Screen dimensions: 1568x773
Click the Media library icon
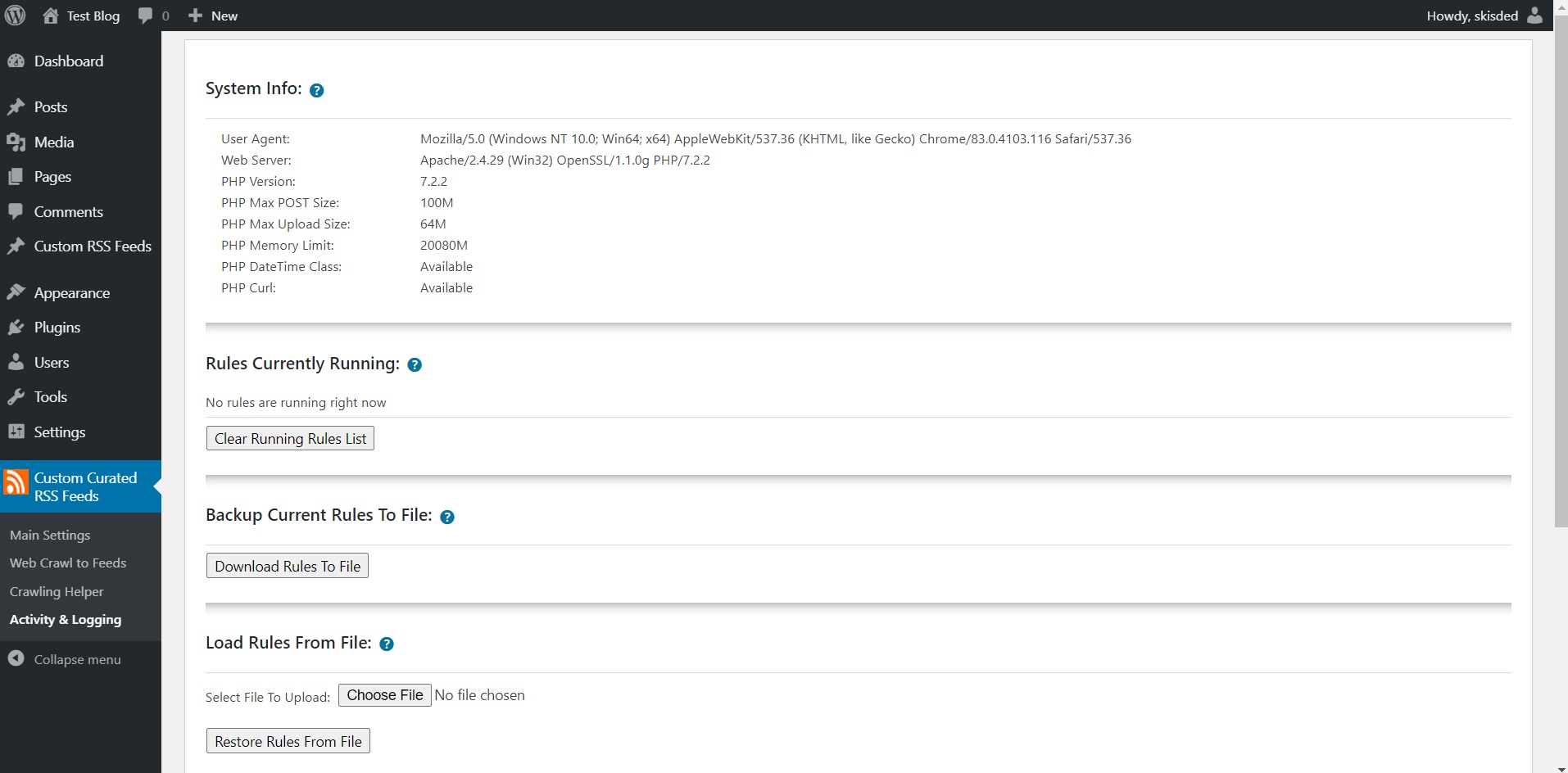[x=16, y=142]
